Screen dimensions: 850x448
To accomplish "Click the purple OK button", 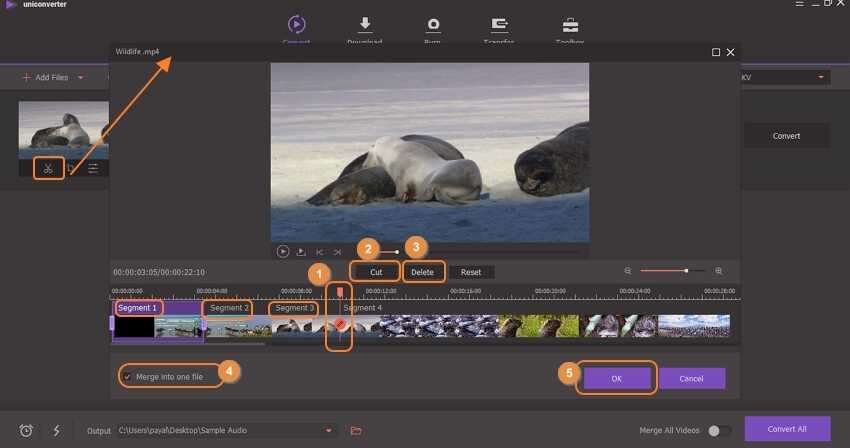I will [x=617, y=379].
